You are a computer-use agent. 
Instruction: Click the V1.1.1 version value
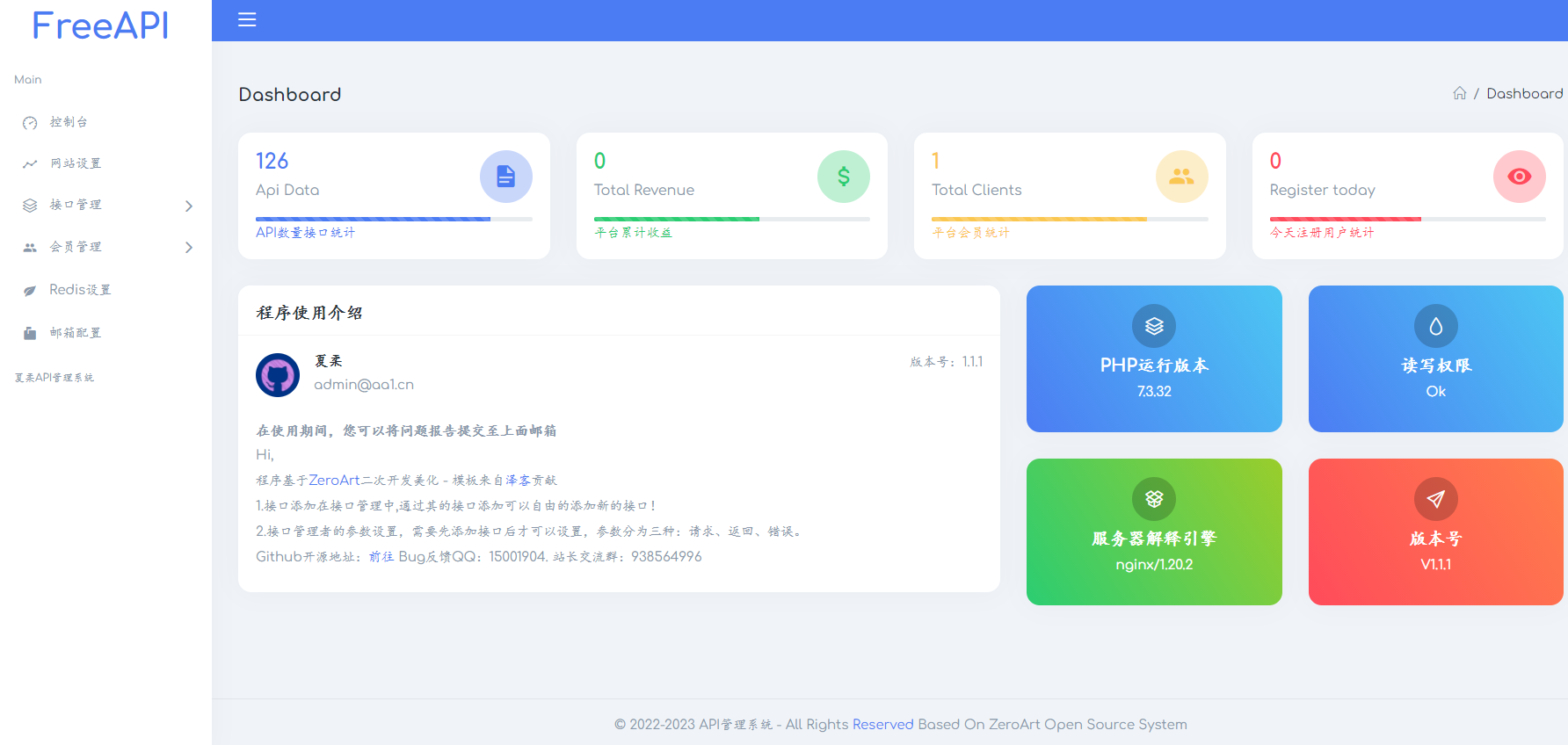(1436, 565)
